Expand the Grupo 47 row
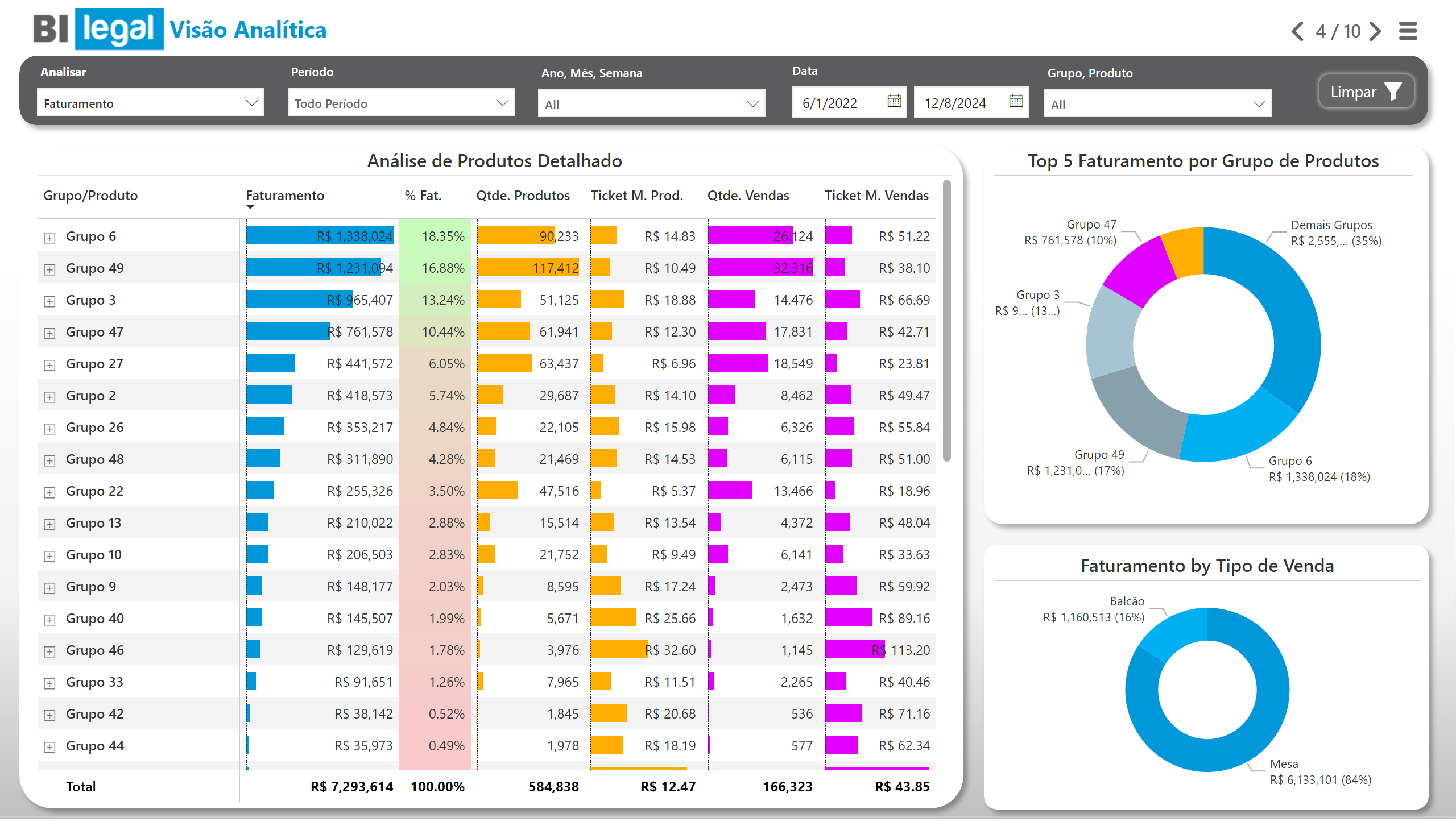The height and width of the screenshot is (830, 1456). [49, 334]
